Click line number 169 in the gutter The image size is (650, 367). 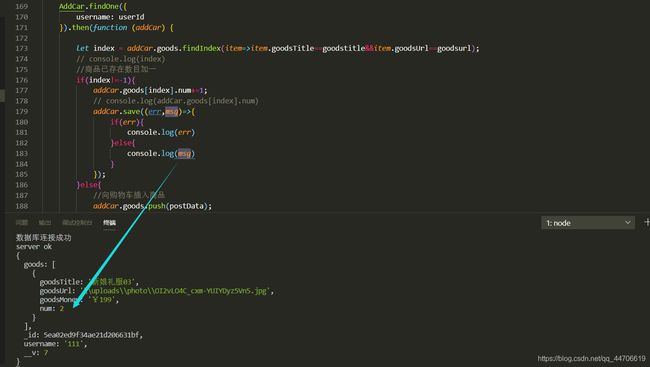point(22,7)
